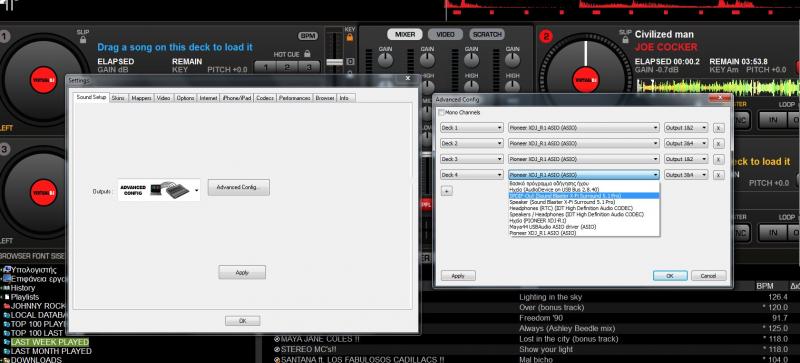
Task: Open the Video settings tab
Action: (163, 98)
